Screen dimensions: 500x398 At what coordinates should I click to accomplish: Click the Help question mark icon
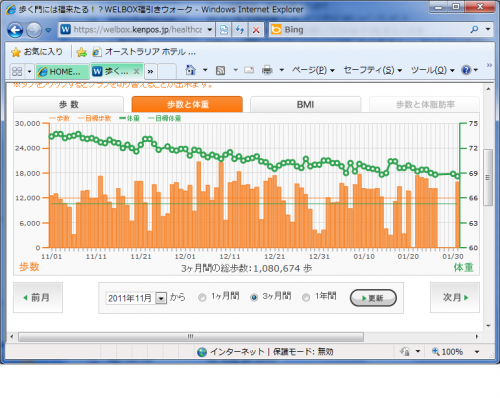(x=466, y=70)
